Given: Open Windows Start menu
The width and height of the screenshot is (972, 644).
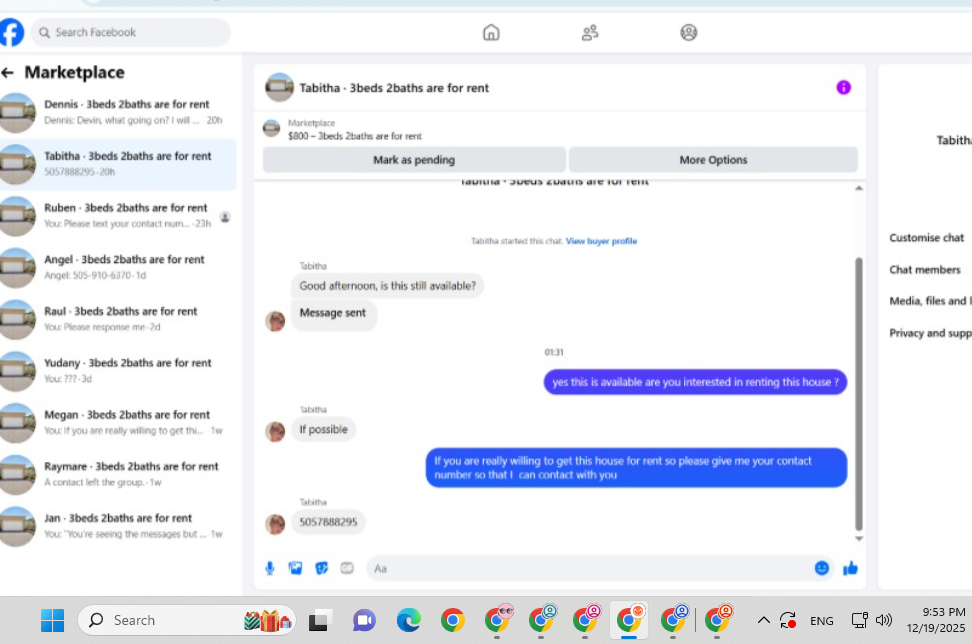Looking at the screenshot, I should 53,620.
